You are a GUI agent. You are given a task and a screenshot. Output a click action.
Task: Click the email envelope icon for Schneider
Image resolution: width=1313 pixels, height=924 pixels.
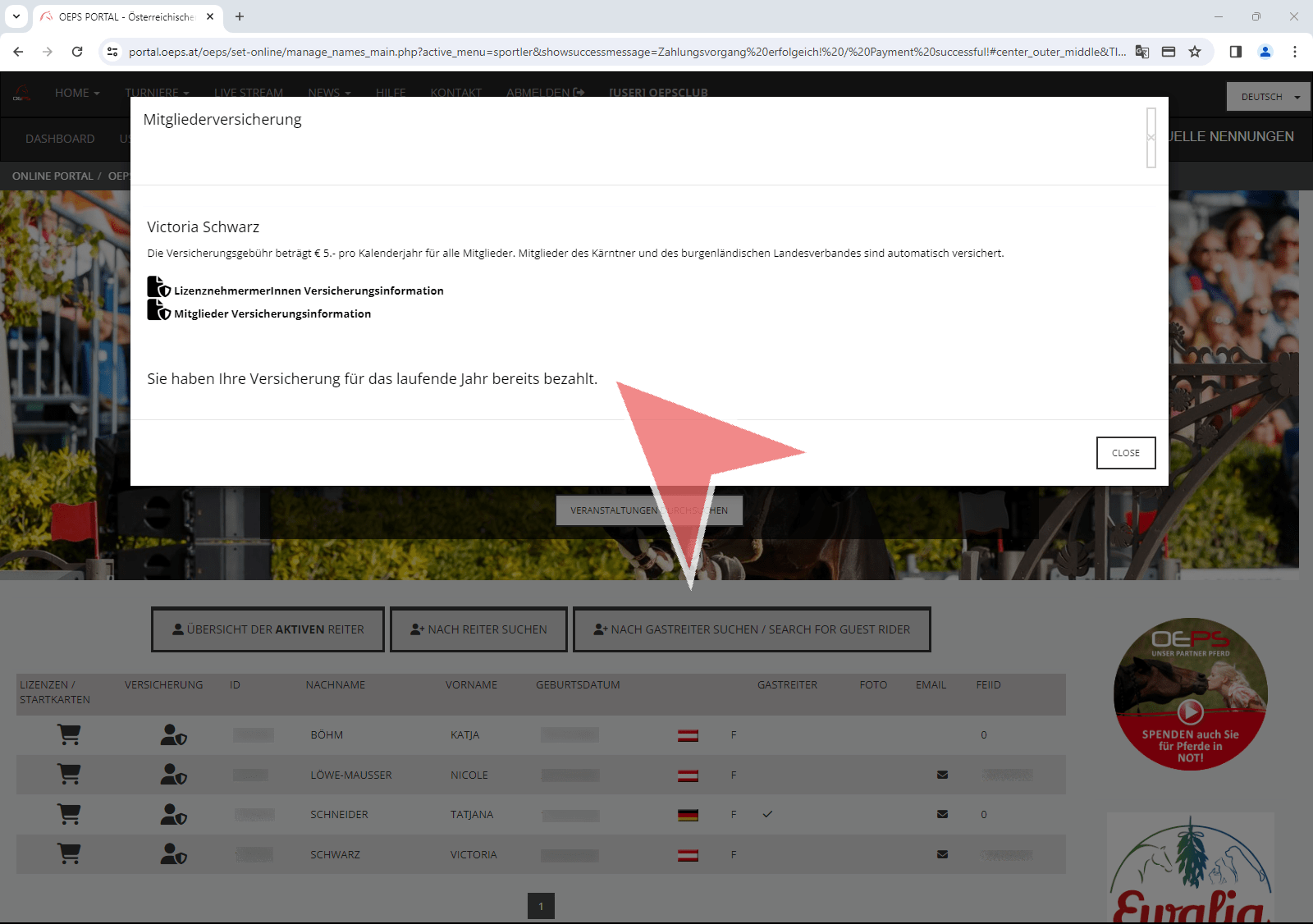coord(942,815)
